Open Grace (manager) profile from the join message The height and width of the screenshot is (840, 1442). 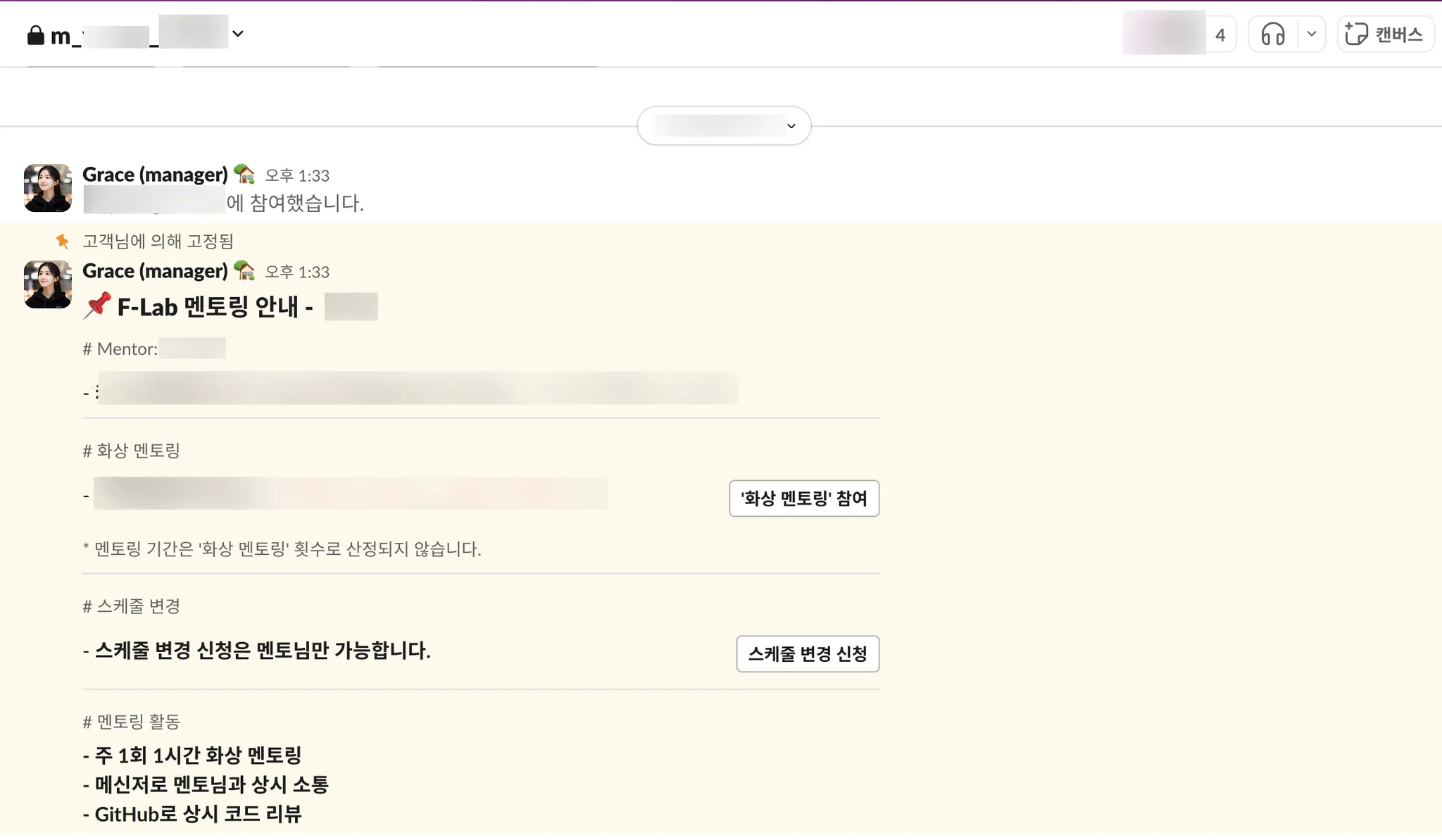point(155,175)
